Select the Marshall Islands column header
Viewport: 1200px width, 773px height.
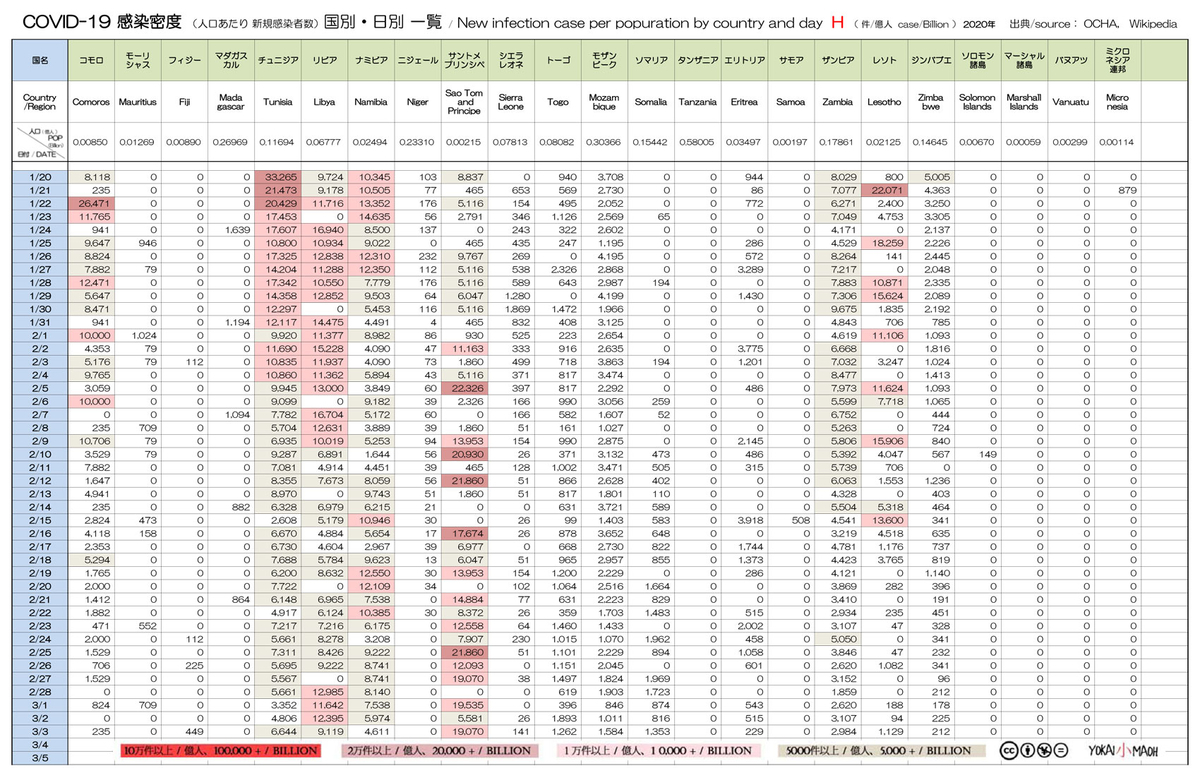click(1023, 102)
